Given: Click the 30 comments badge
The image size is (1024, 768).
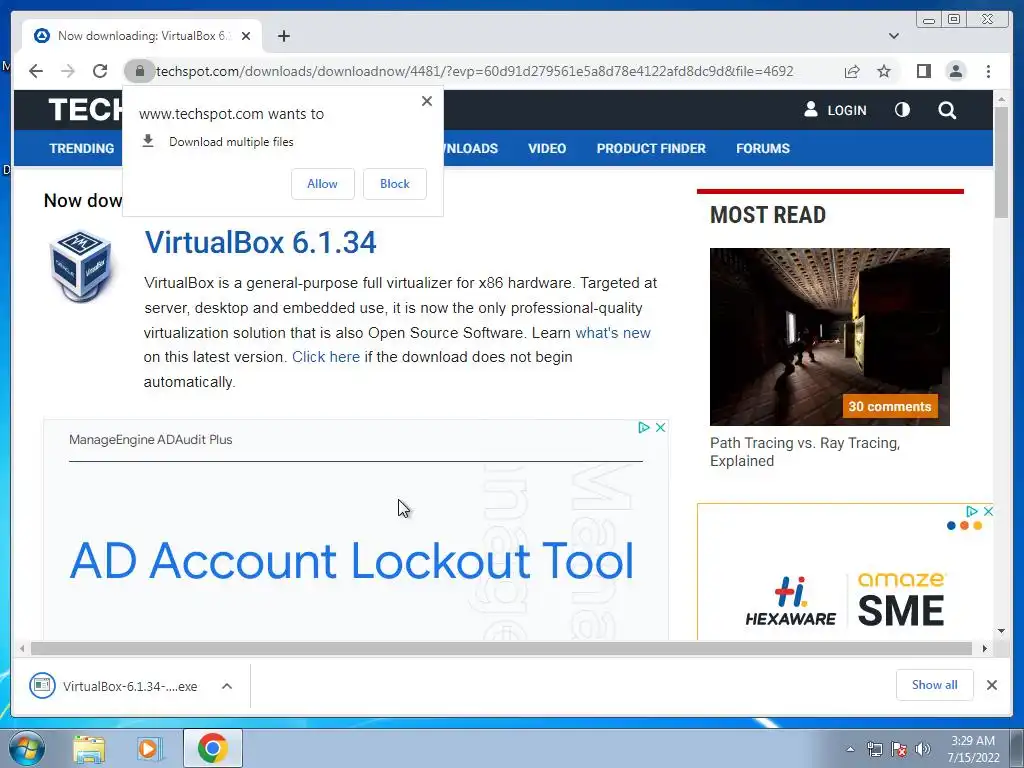Looking at the screenshot, I should [889, 406].
